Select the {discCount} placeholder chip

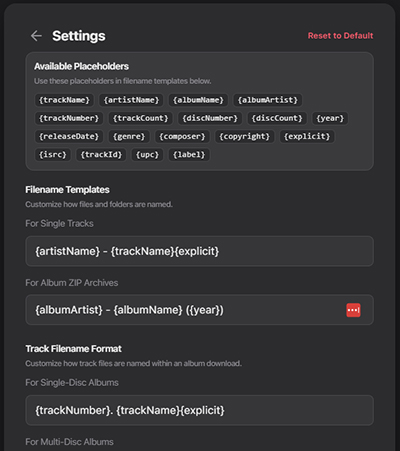pos(277,118)
